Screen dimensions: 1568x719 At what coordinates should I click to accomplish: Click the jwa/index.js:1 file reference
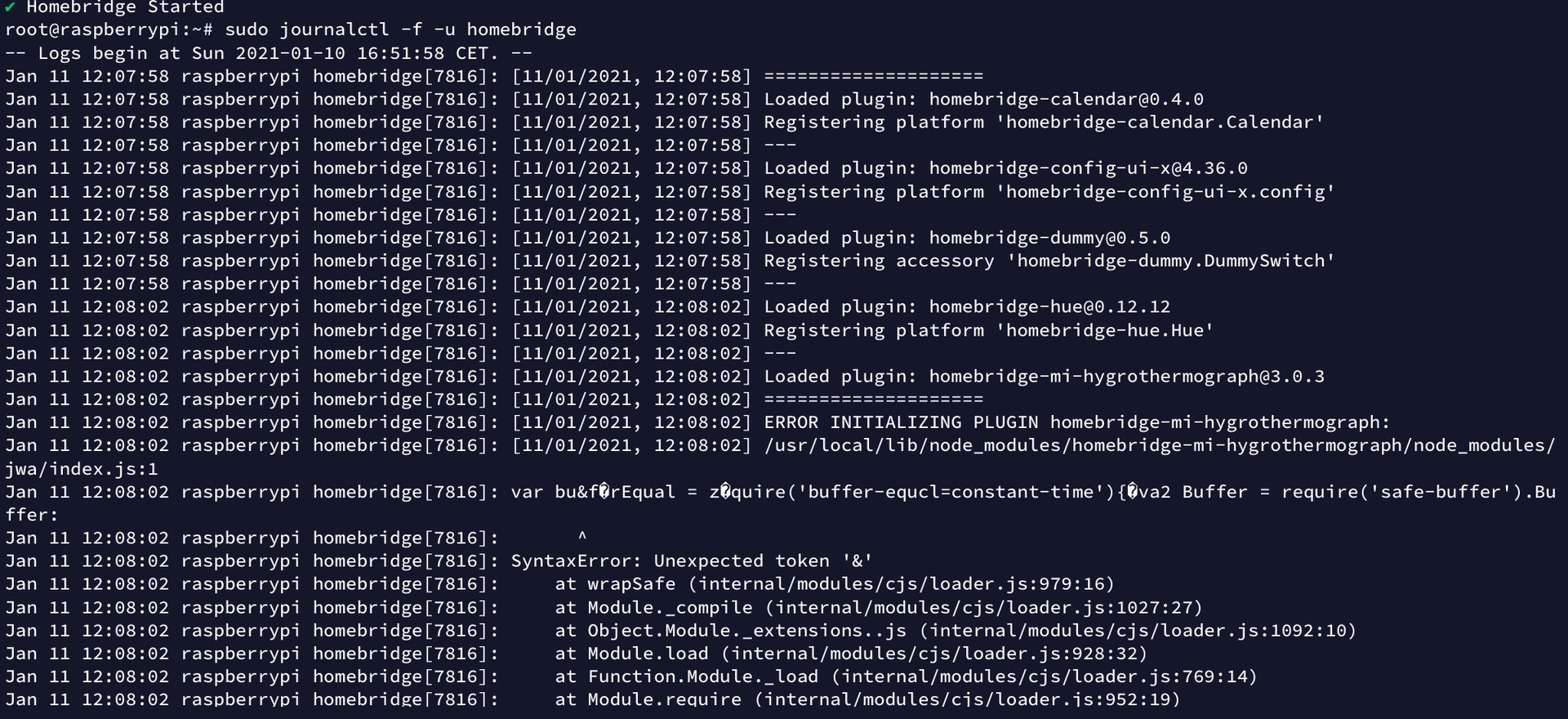coord(82,469)
